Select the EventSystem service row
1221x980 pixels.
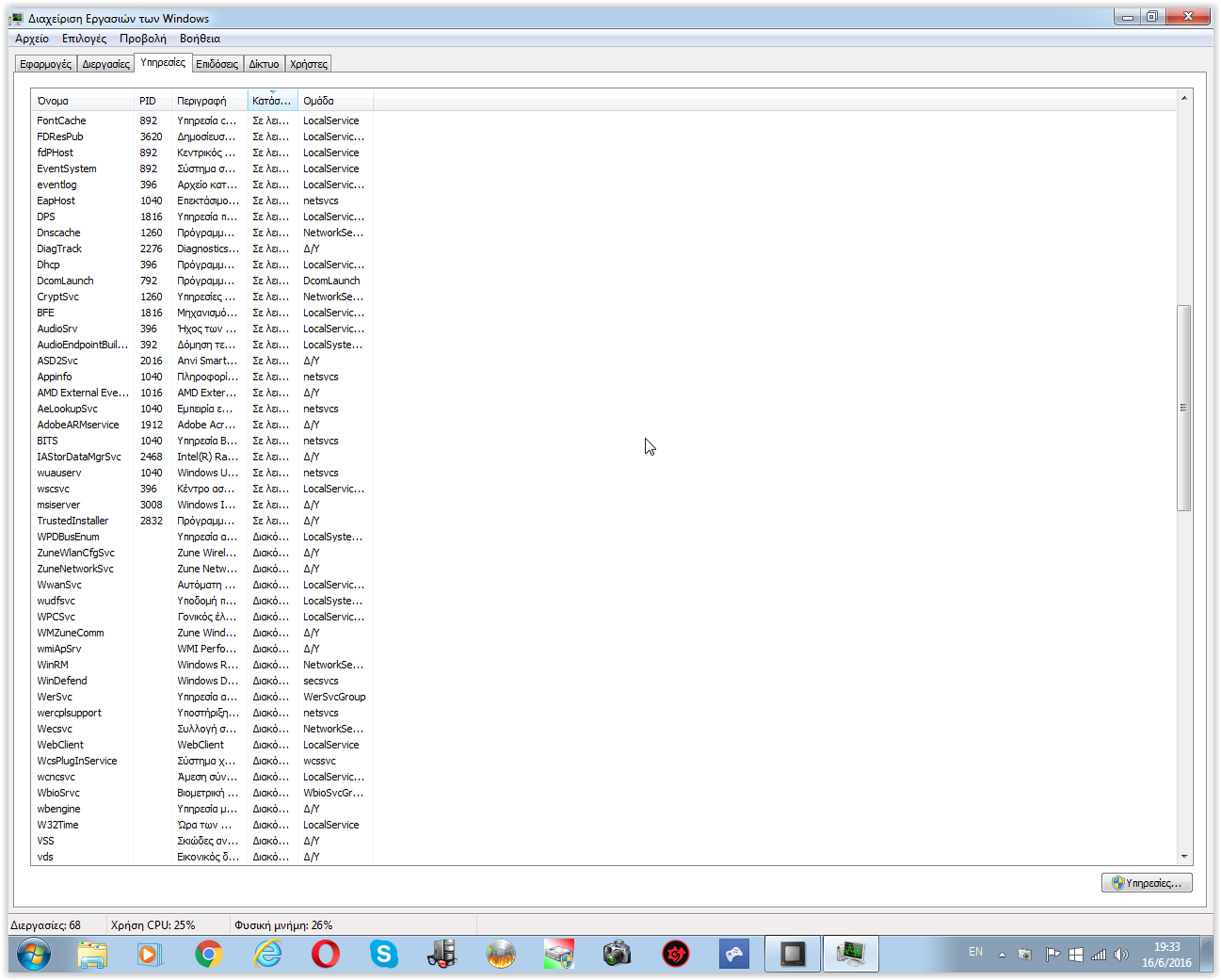click(202, 169)
